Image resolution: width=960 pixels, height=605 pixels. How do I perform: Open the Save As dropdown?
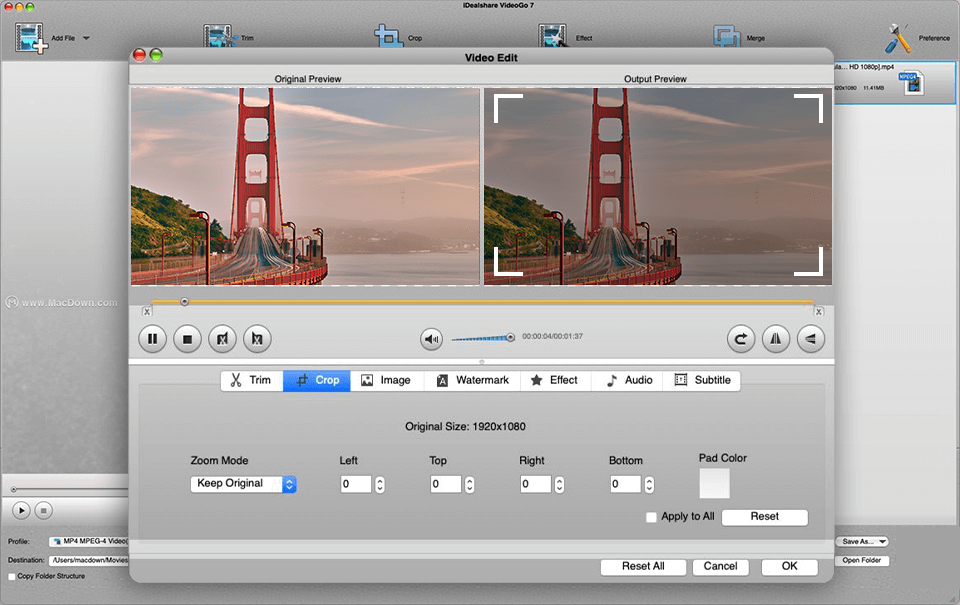click(x=861, y=541)
